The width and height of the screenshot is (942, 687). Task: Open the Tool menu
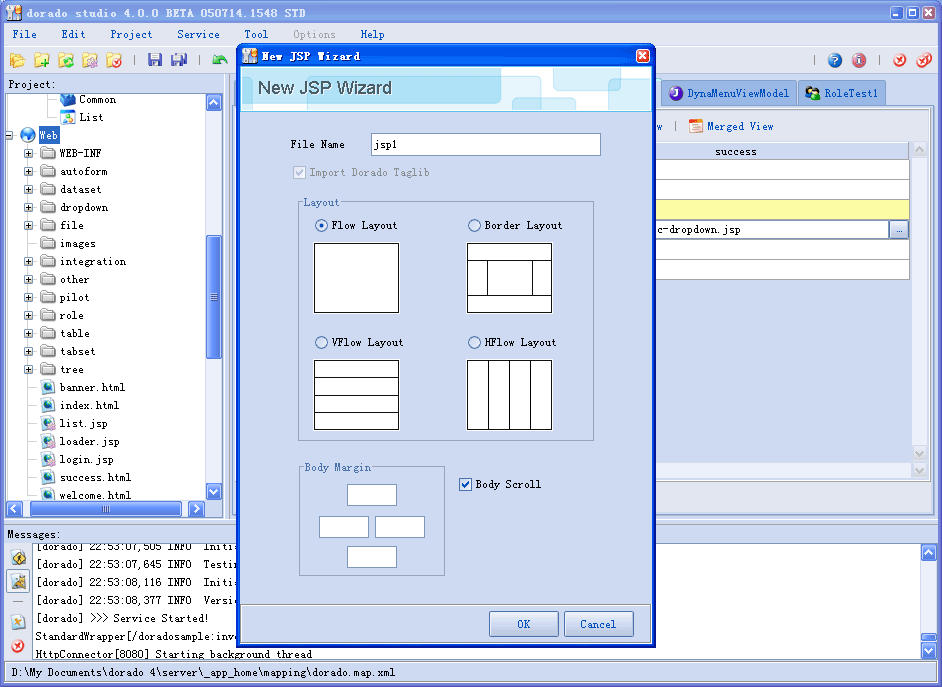point(257,34)
